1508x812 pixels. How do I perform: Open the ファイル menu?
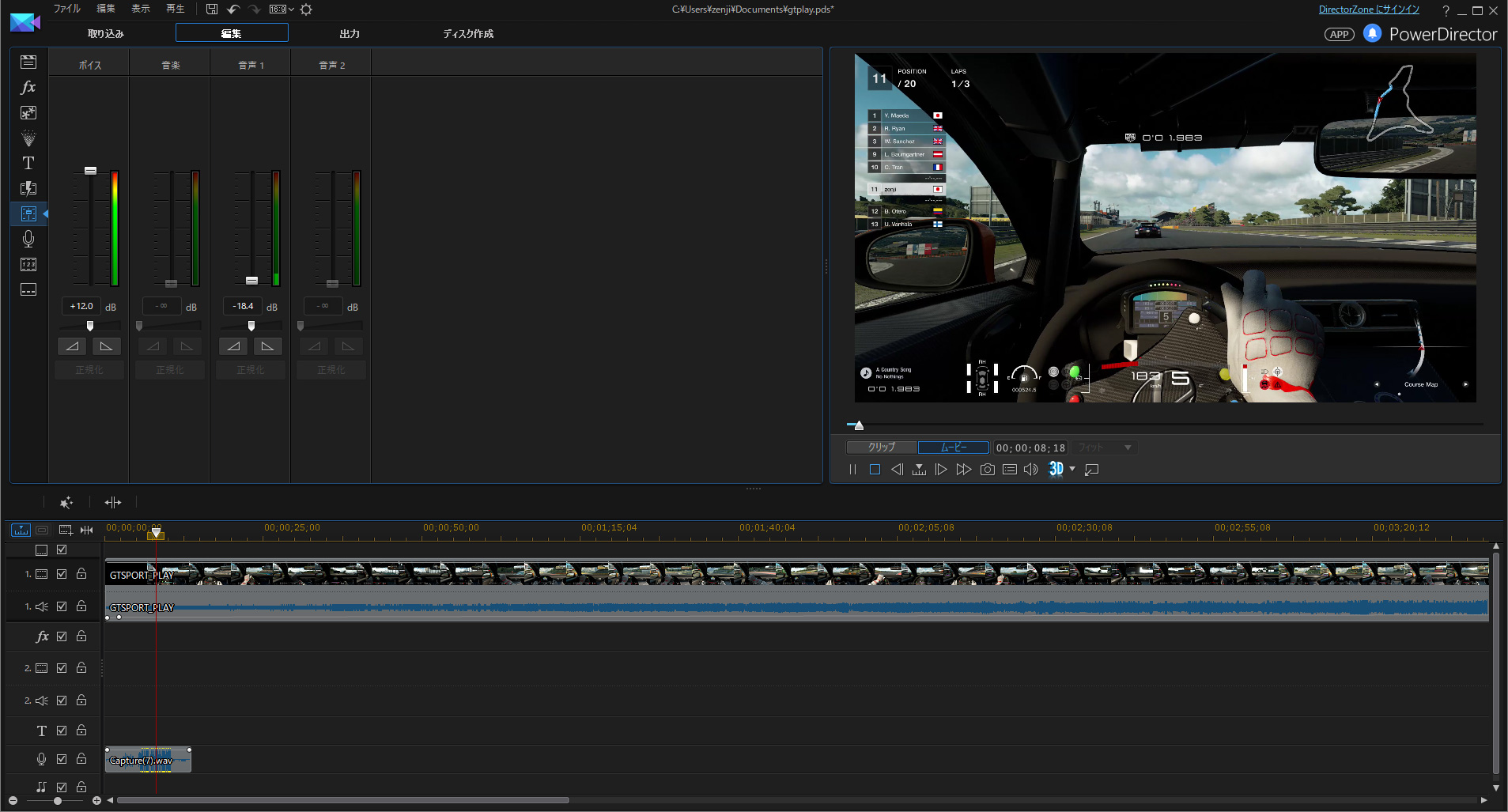(66, 9)
